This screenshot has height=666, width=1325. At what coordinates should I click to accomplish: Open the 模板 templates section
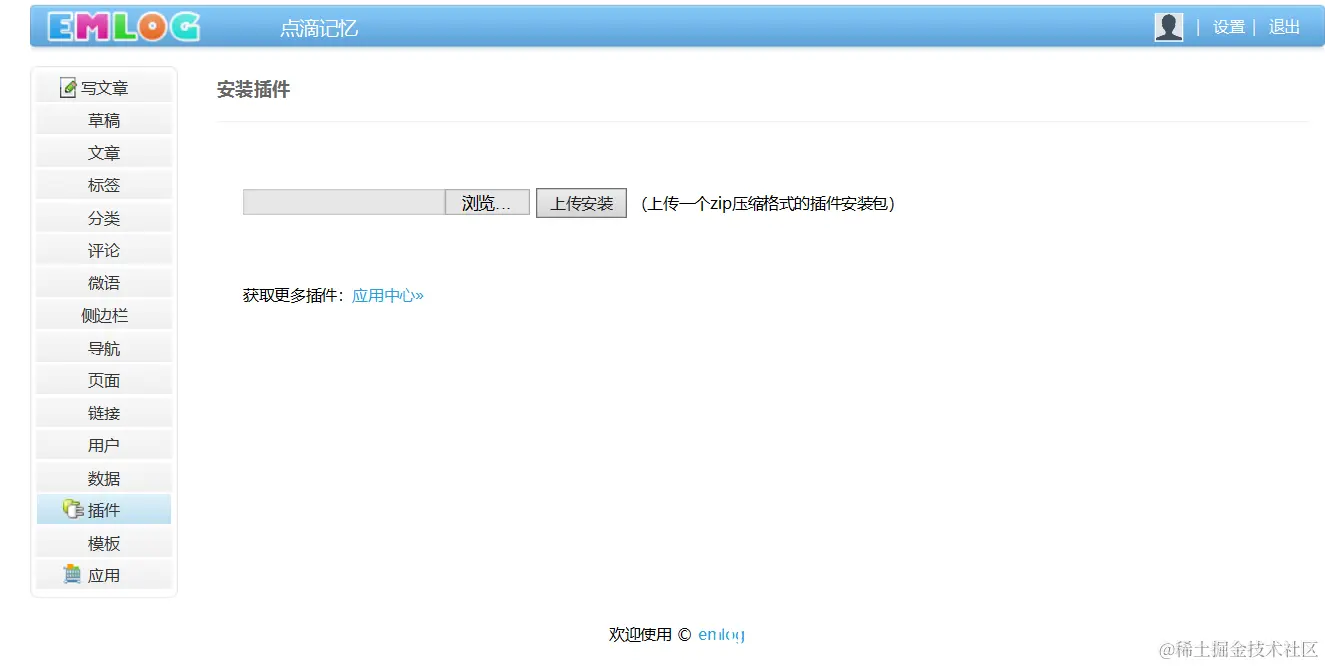coord(103,542)
